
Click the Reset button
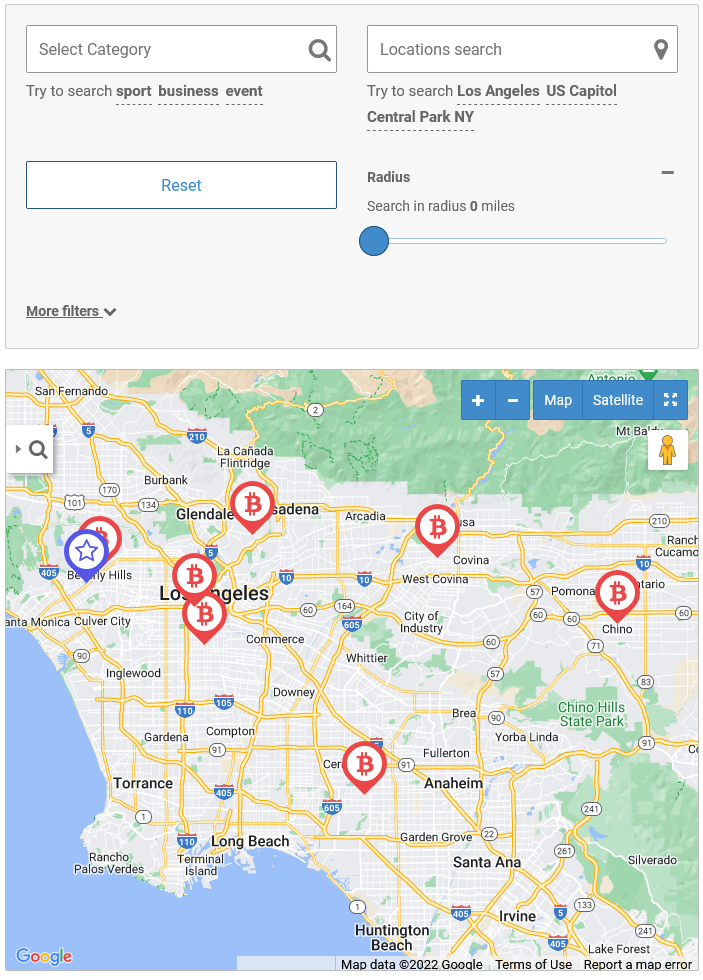click(181, 185)
